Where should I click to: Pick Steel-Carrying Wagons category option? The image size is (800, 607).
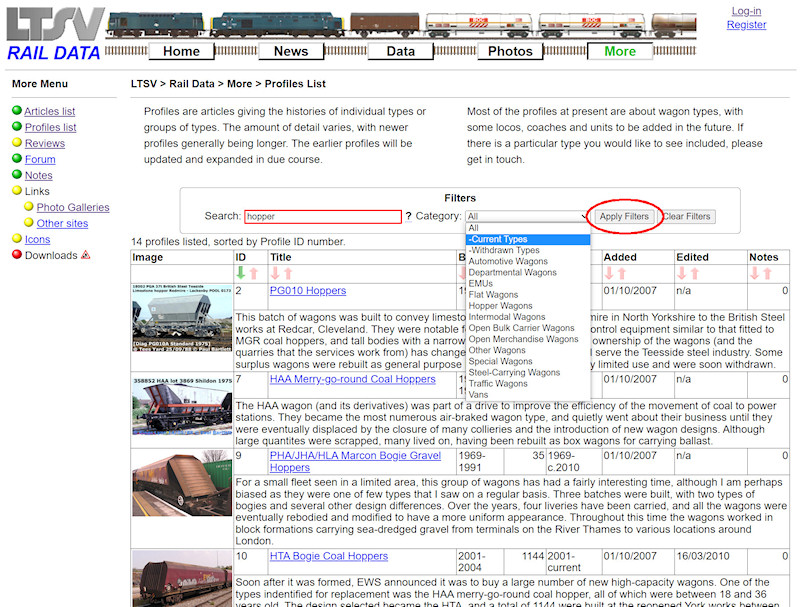coord(516,372)
